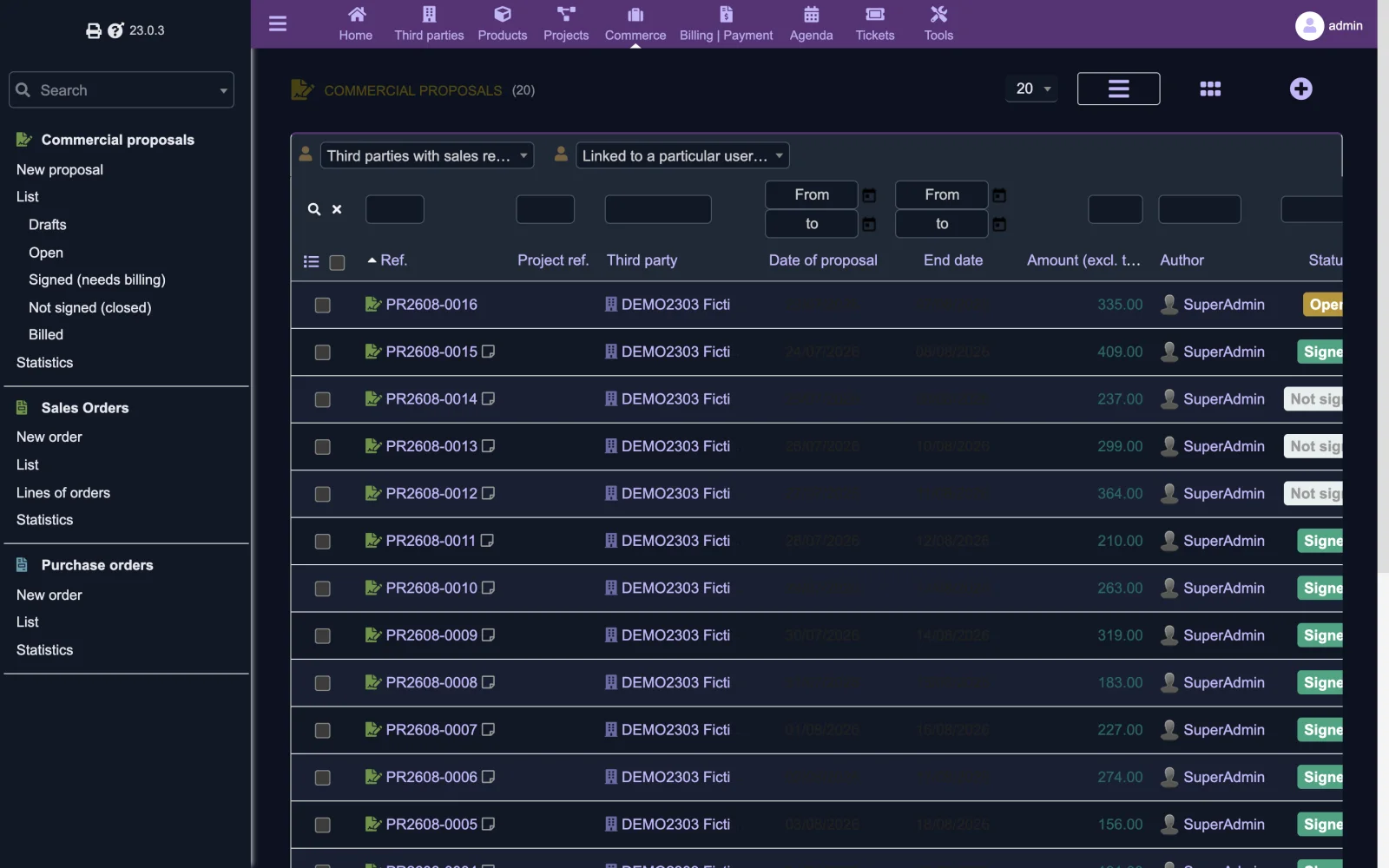Check the box for PR2608-0012
1389x868 pixels.
click(323, 494)
